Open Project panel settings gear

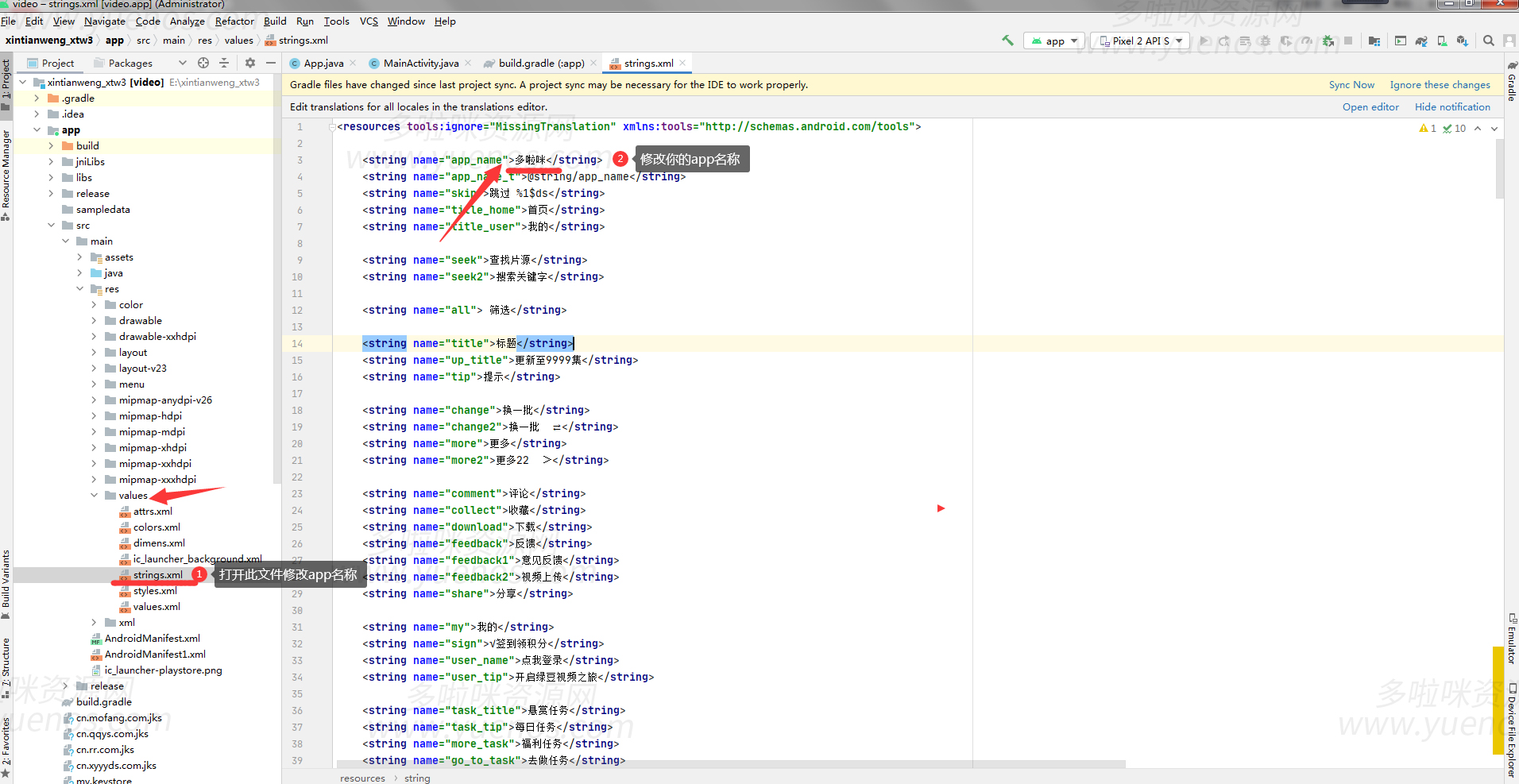pyautogui.click(x=250, y=63)
